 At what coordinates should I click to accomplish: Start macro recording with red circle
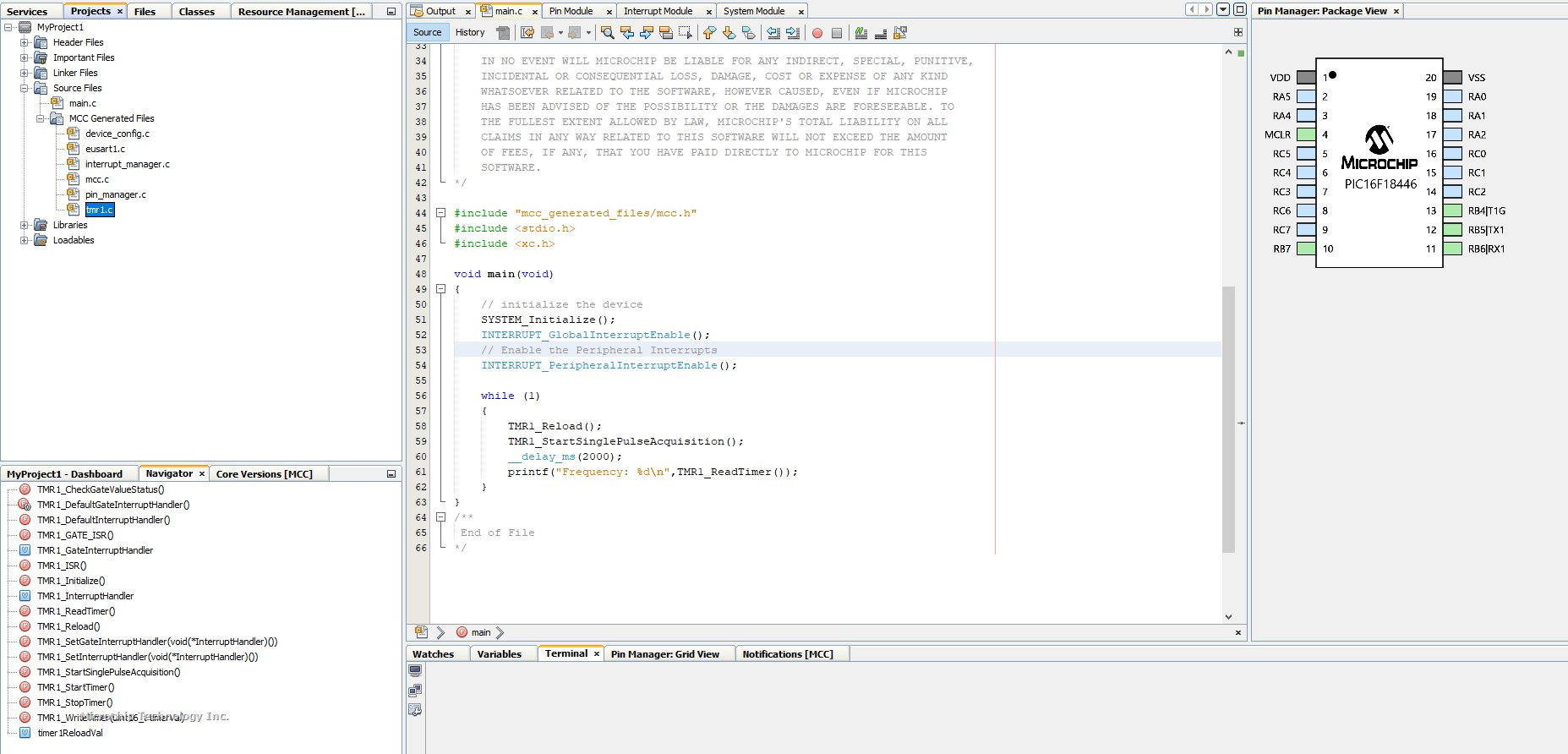[817, 33]
